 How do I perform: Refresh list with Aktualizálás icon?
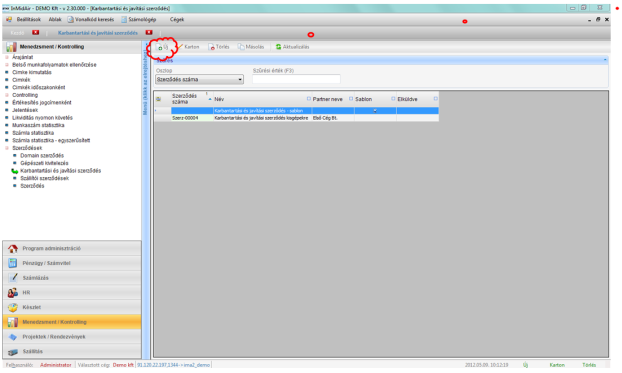coord(278,47)
